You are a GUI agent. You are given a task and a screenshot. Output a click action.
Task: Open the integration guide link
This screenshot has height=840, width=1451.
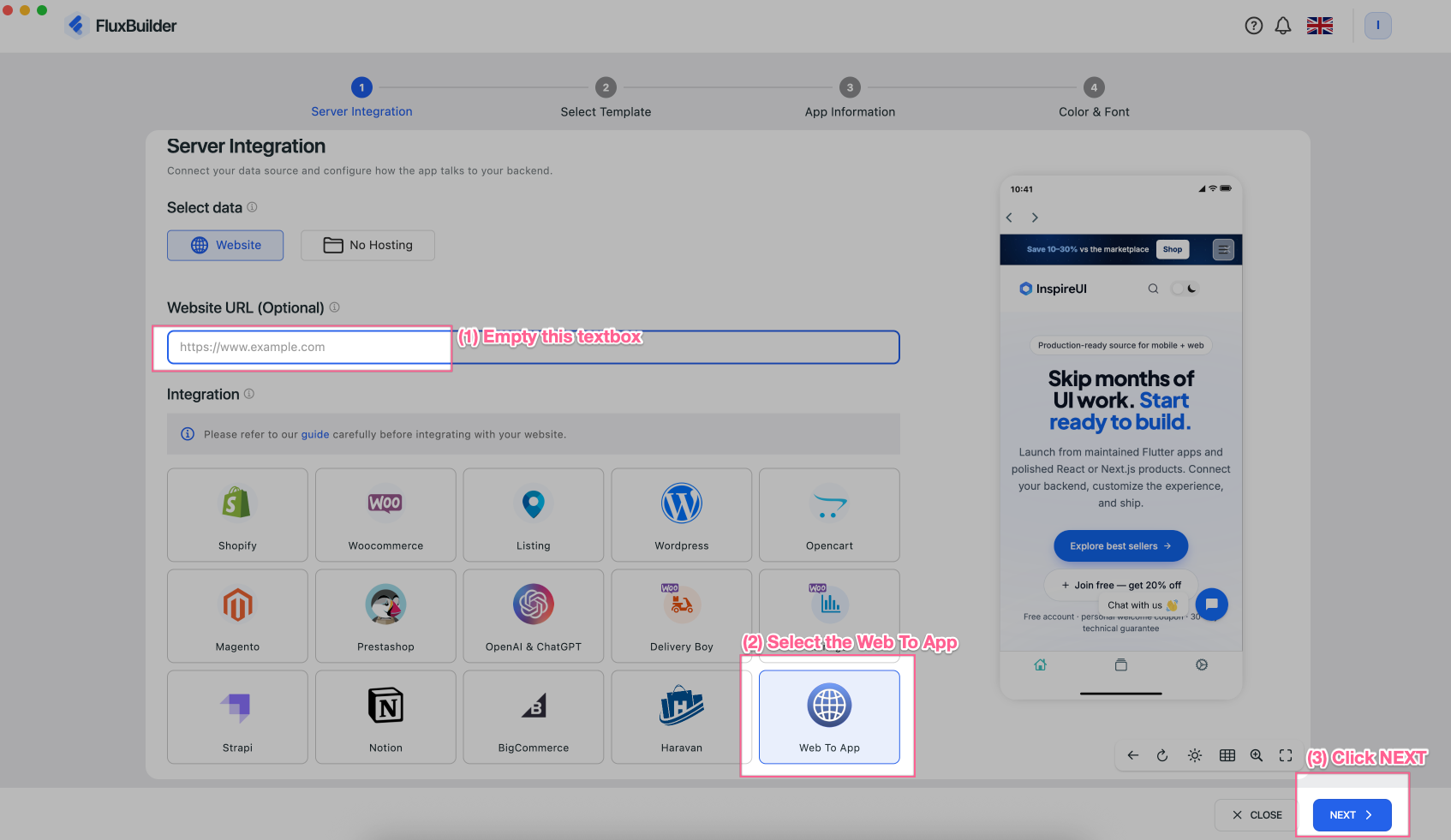315,434
